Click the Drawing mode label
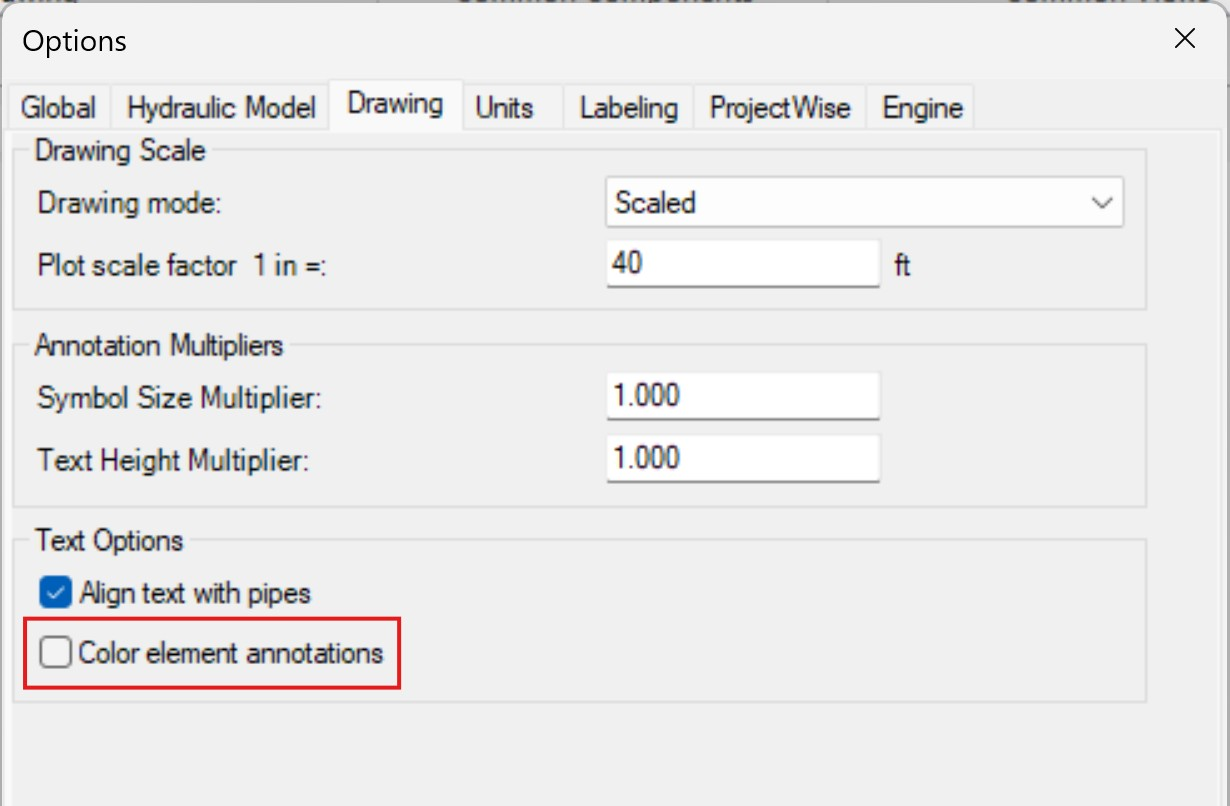This screenshot has height=806, width=1230. point(129,203)
